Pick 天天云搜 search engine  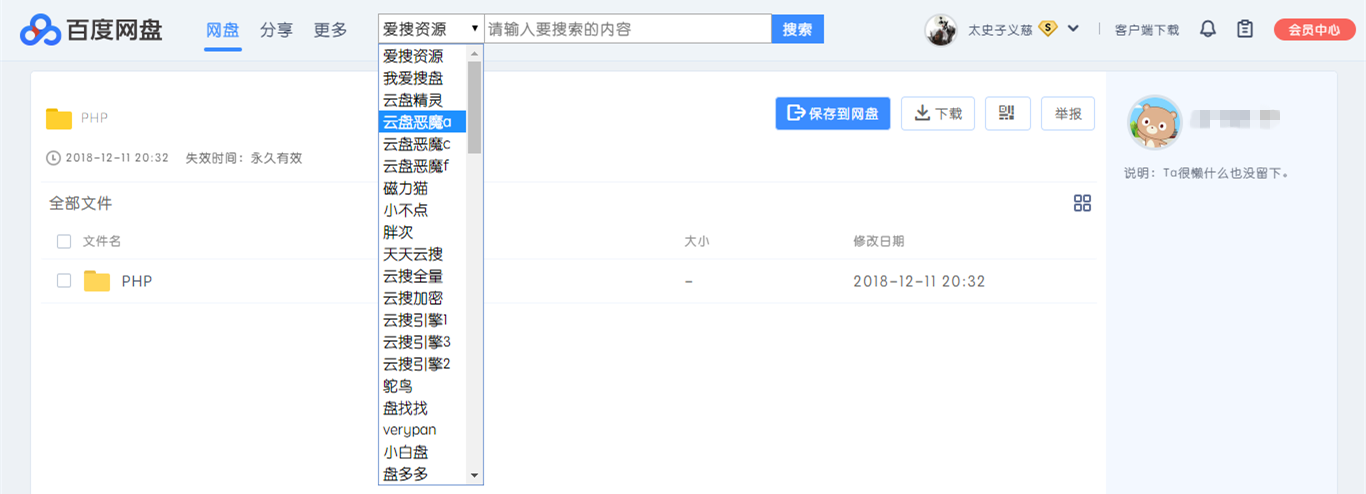tap(423, 254)
